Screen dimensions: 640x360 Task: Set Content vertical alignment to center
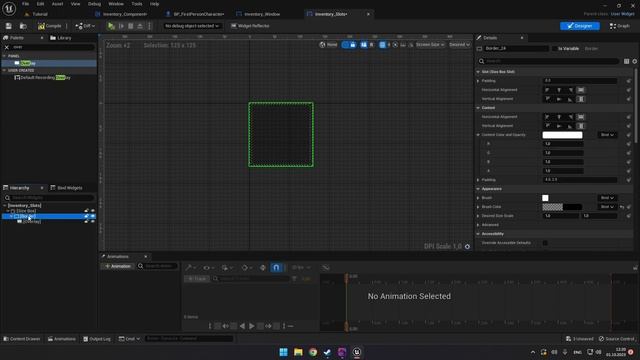tap(559, 126)
